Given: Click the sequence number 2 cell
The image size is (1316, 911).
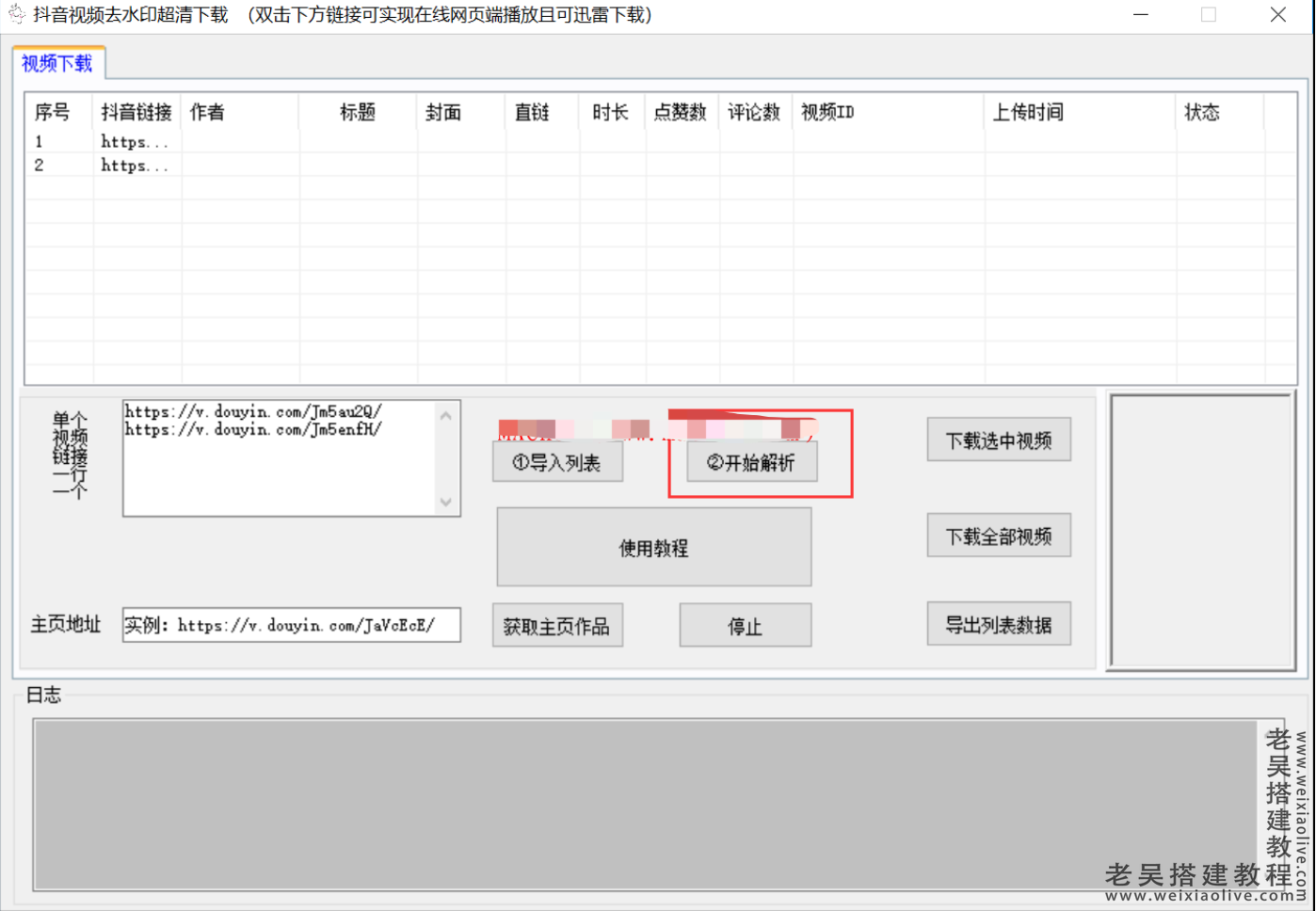Looking at the screenshot, I should [x=39, y=166].
